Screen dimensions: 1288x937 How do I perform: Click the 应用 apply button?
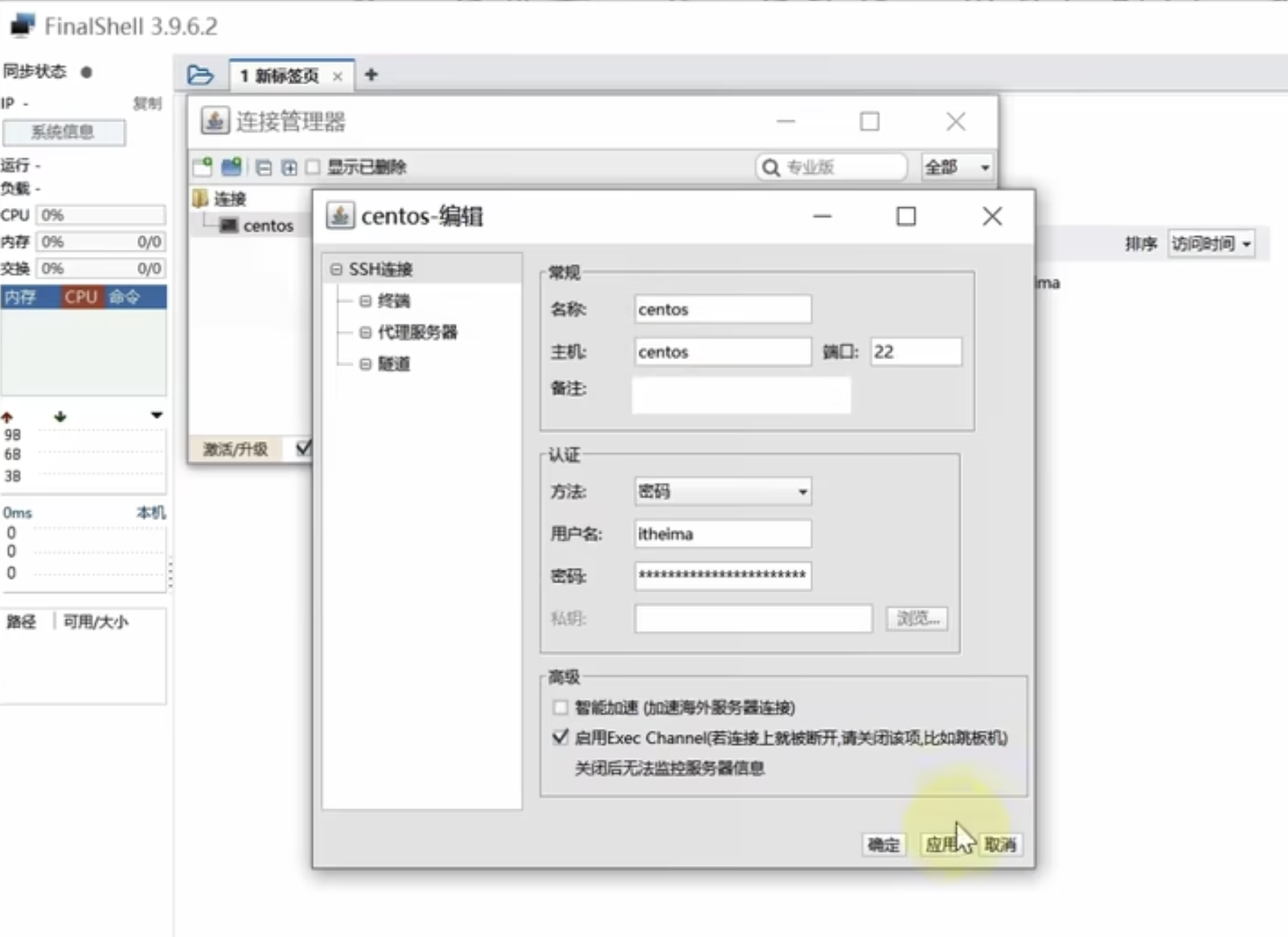[x=941, y=845]
